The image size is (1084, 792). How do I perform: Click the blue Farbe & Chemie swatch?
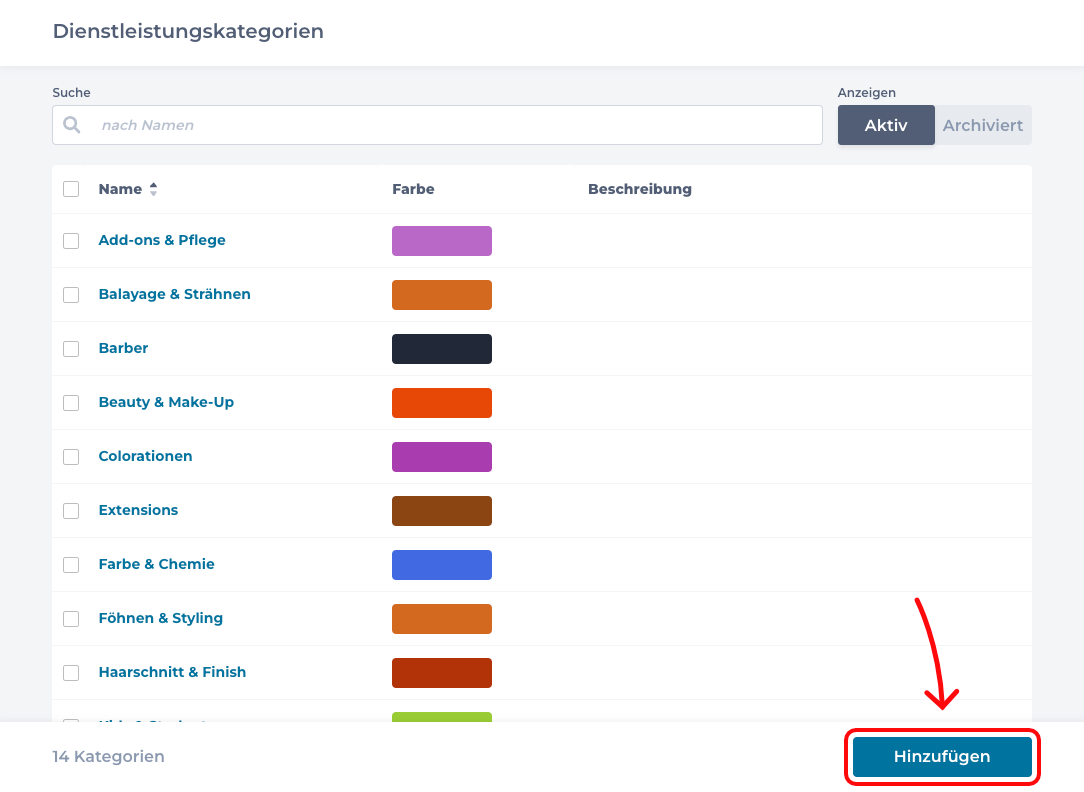pyautogui.click(x=441, y=565)
